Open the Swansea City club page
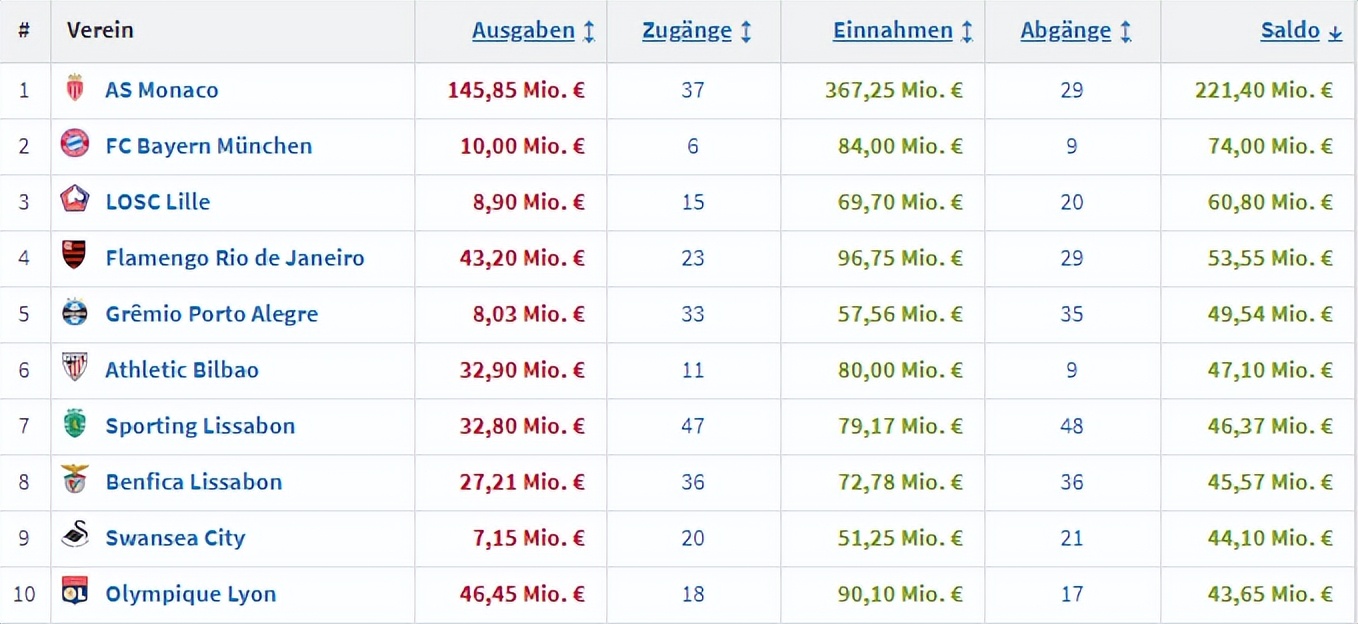The image size is (1358, 624). click(x=175, y=538)
